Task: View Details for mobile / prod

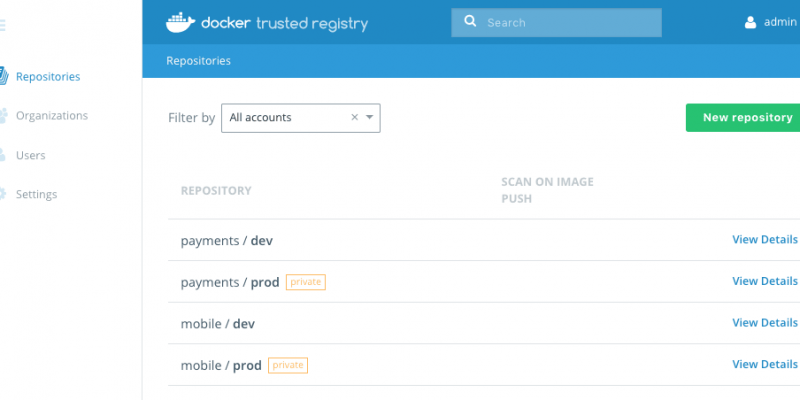Action: coord(765,364)
